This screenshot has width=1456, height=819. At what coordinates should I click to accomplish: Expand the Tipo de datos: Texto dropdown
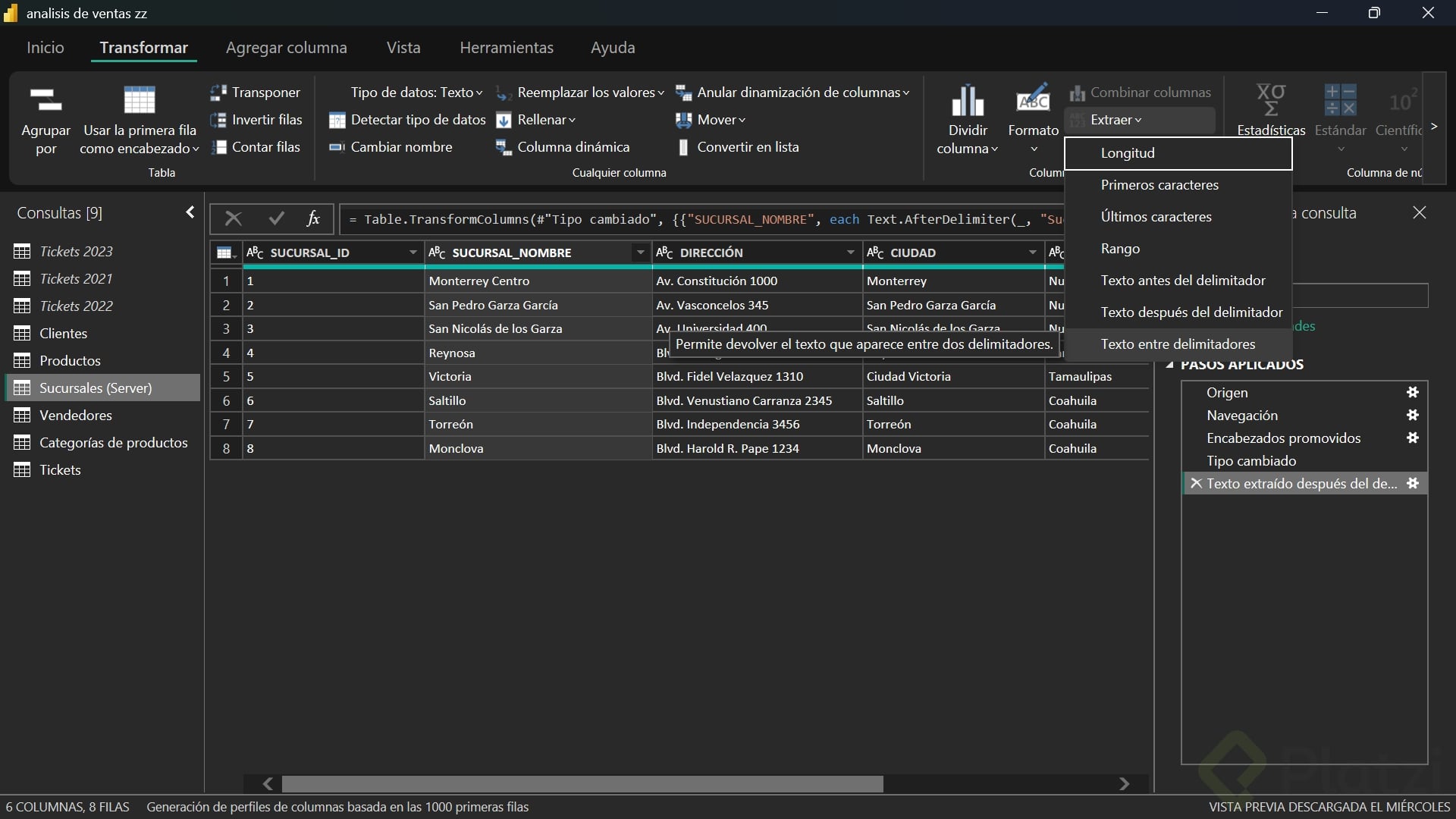tap(416, 93)
